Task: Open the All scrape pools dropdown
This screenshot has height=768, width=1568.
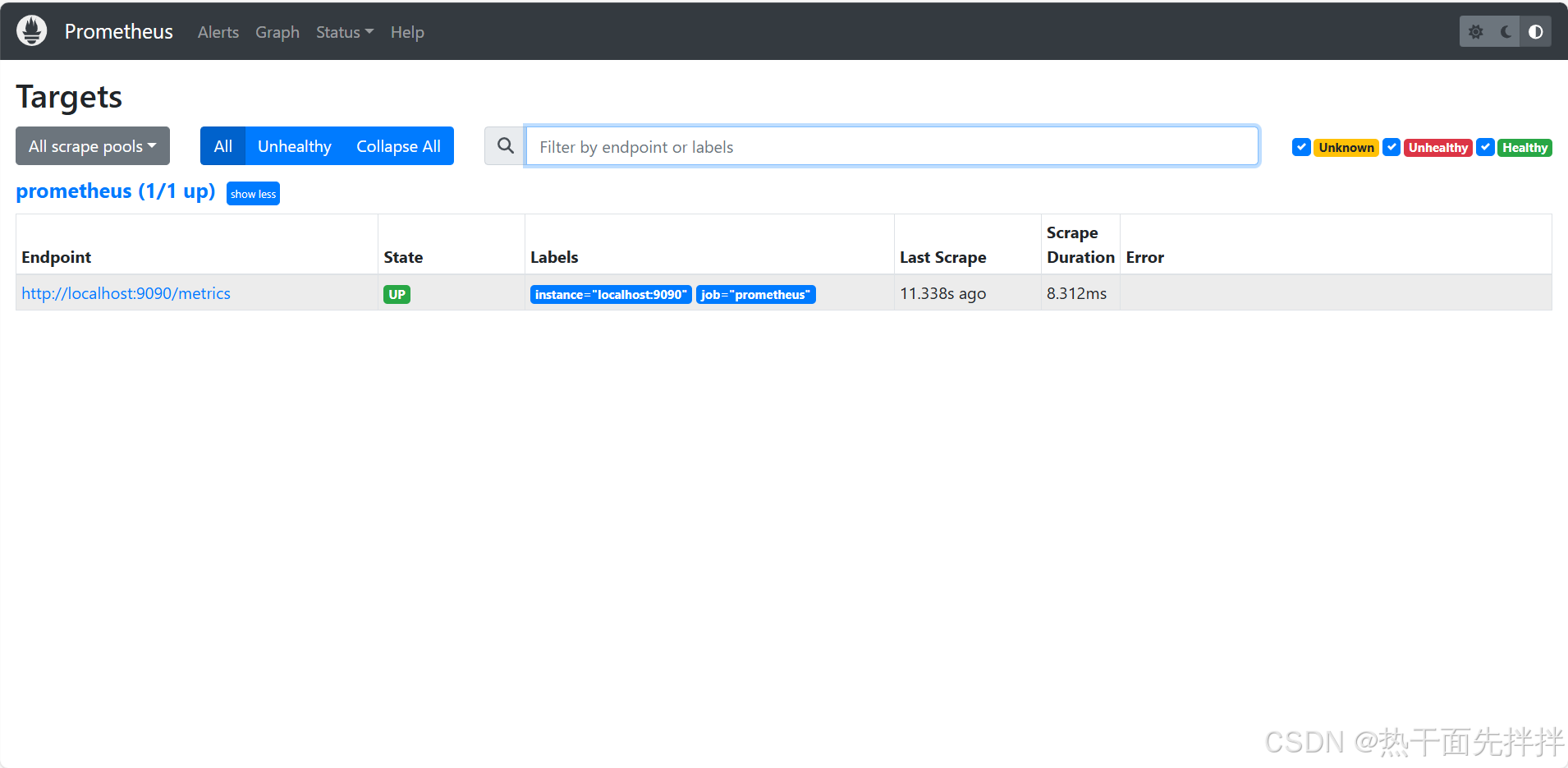Action: (93, 146)
